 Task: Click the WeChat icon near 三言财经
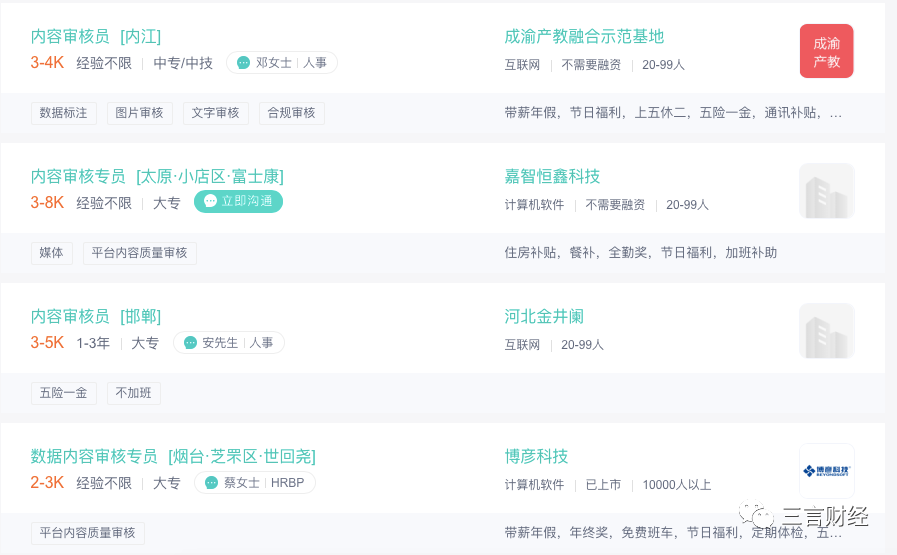[756, 514]
